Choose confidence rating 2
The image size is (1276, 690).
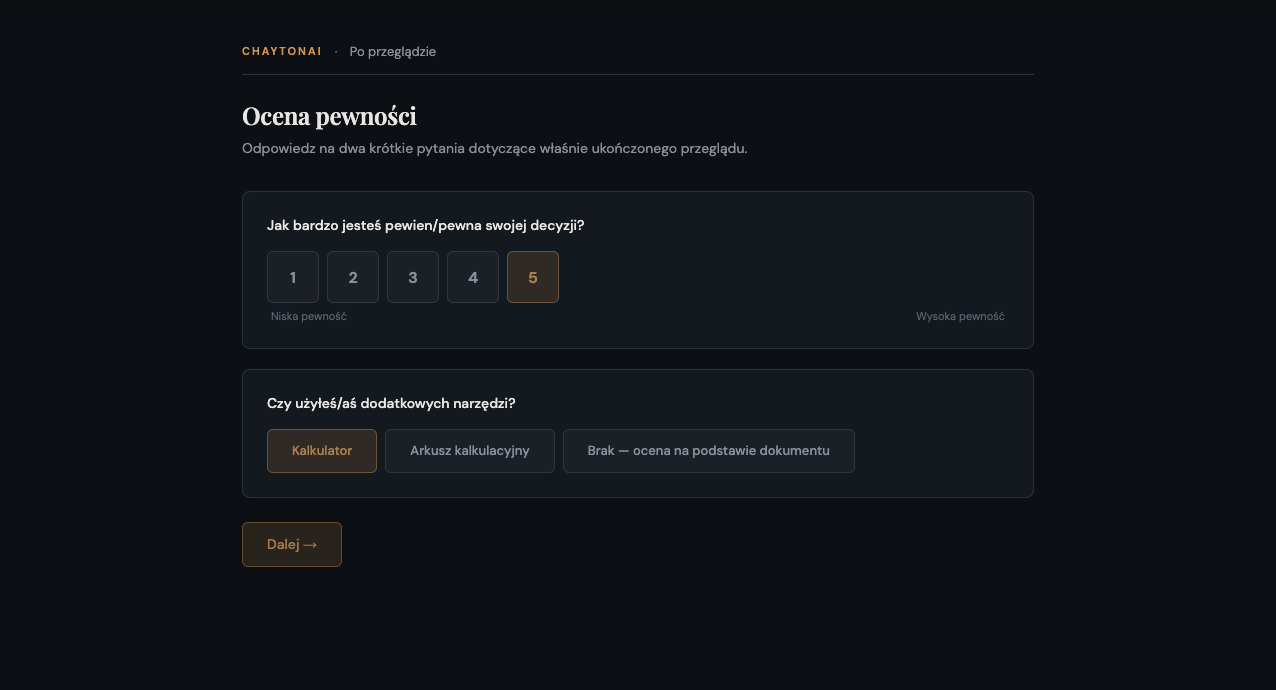(x=353, y=277)
